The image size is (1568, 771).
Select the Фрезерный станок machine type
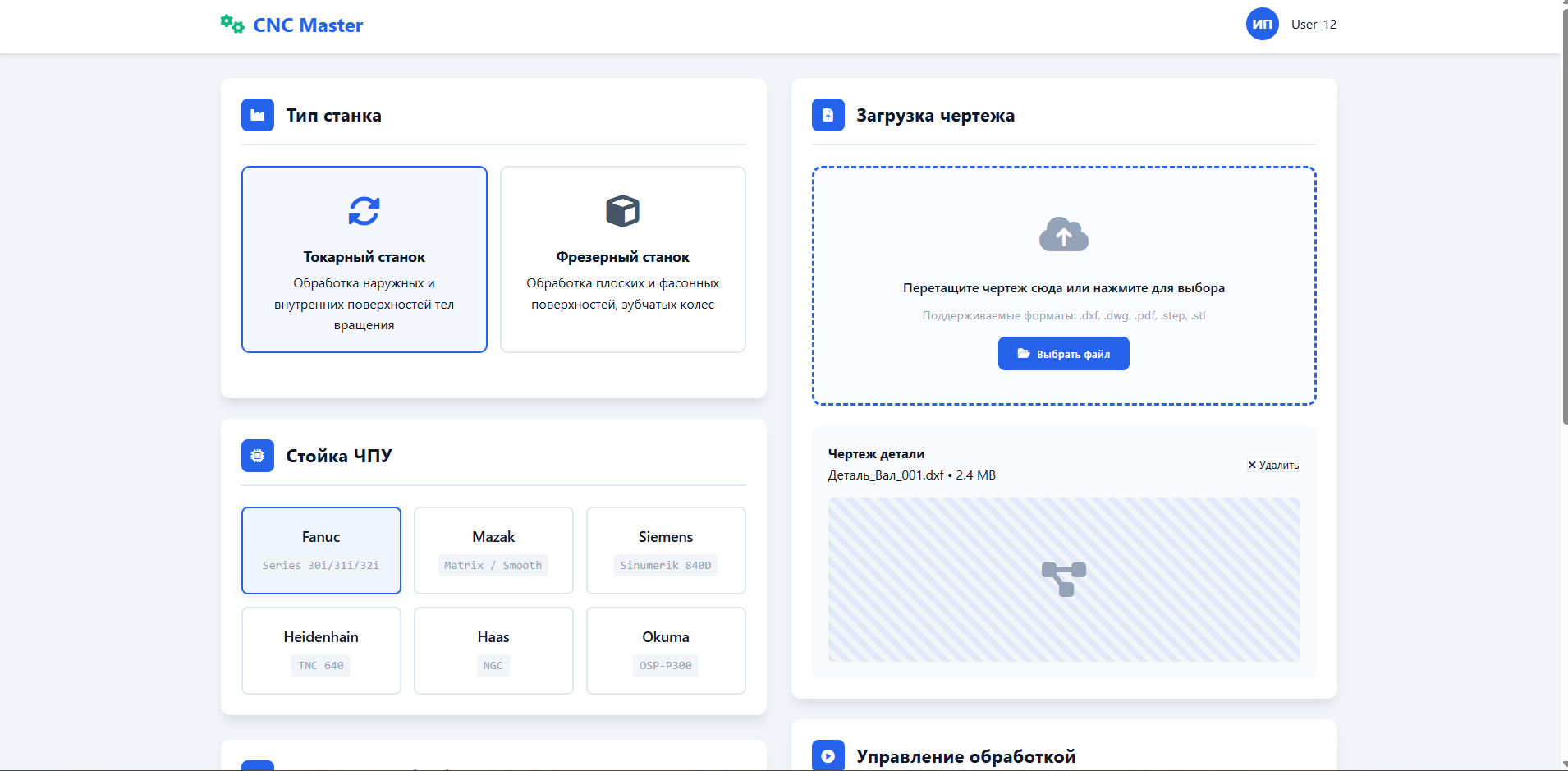pyautogui.click(x=622, y=259)
